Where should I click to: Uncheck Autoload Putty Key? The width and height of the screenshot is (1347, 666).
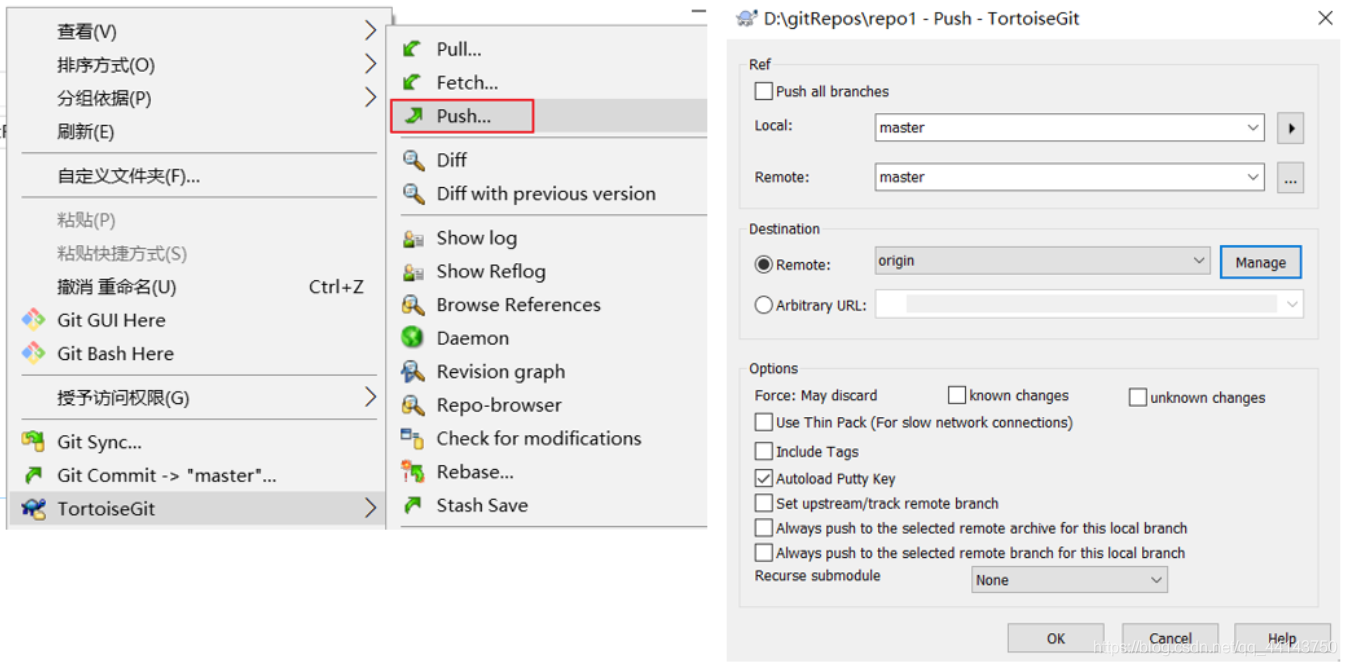coord(764,478)
